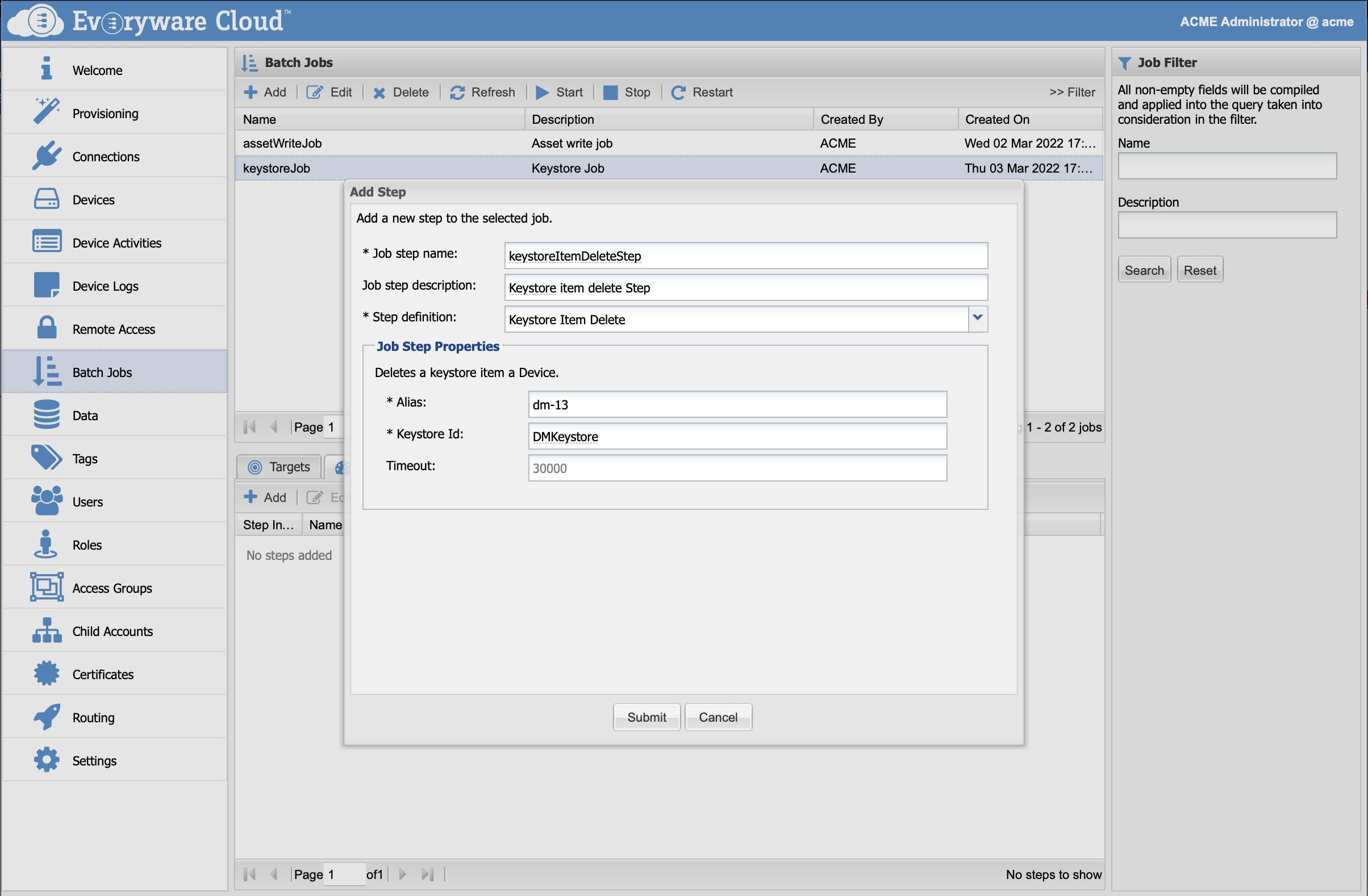Image resolution: width=1368 pixels, height=896 pixels.
Task: Collapse the filter panel via >> Filter
Action: tap(1072, 92)
